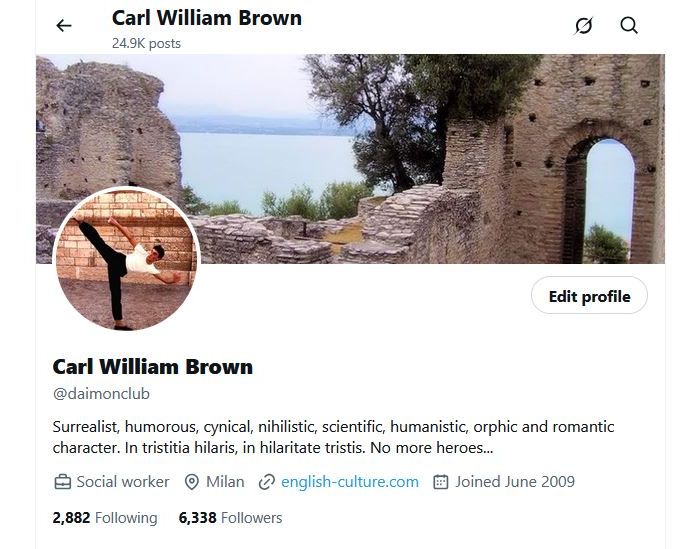Viewport: 696px width, 549px height.
Task: Click the Social worker profession label
Action: point(123,482)
